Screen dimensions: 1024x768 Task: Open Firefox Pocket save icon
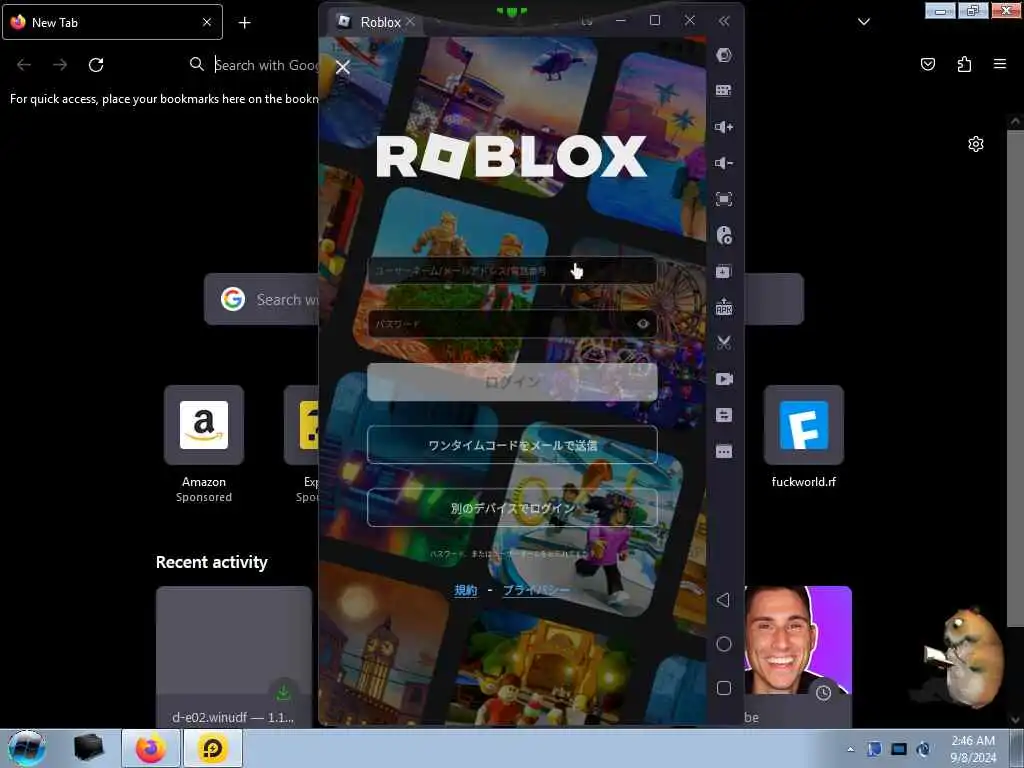(x=927, y=64)
